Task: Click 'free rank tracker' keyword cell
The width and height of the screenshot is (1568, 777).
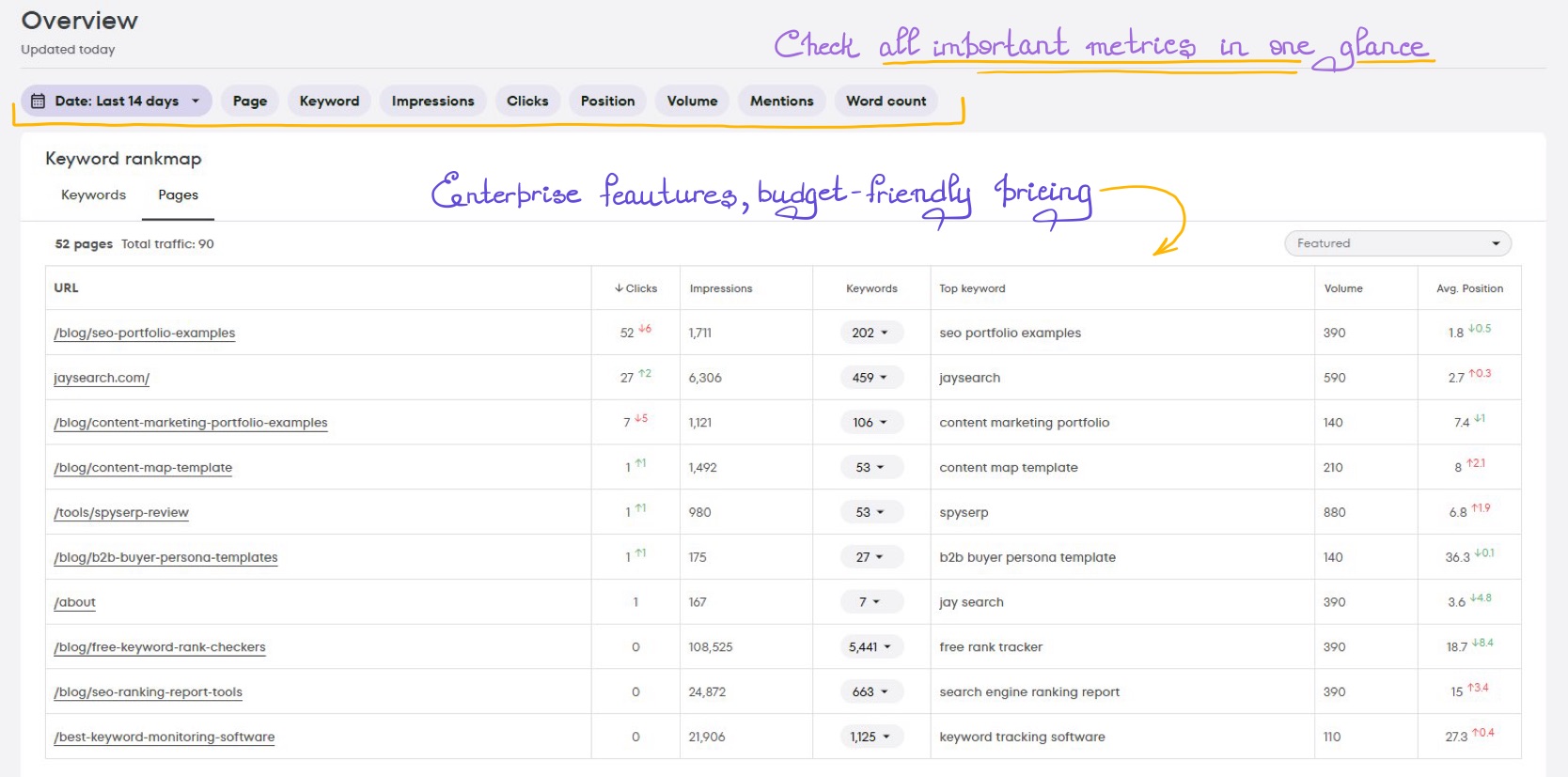Action: (x=991, y=647)
